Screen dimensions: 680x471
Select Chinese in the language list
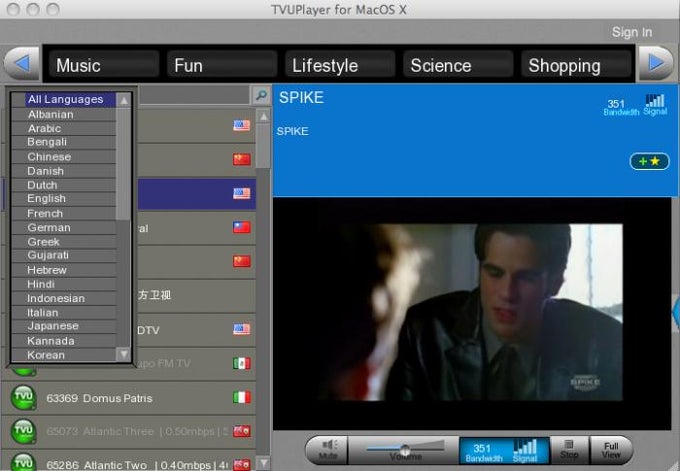pyautogui.click(x=64, y=157)
